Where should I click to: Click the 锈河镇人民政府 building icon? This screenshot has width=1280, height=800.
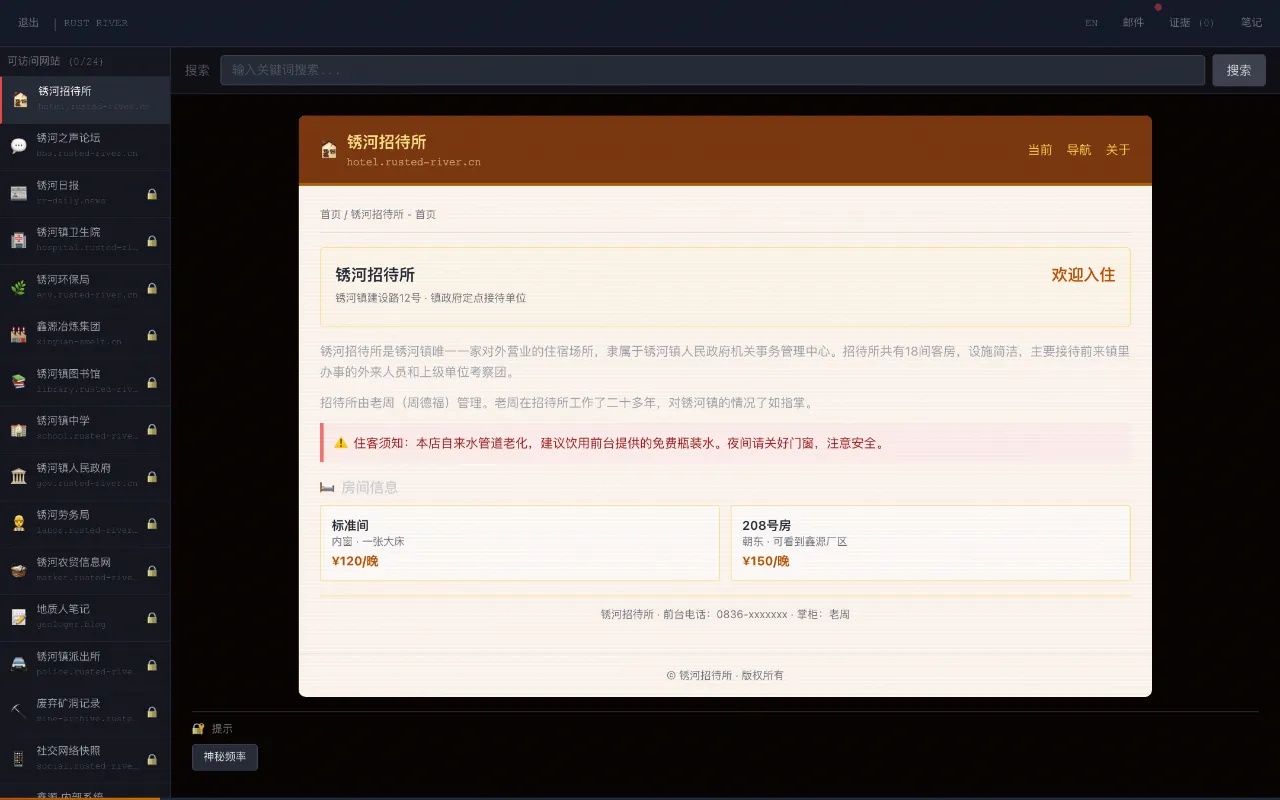pyautogui.click(x=19, y=475)
